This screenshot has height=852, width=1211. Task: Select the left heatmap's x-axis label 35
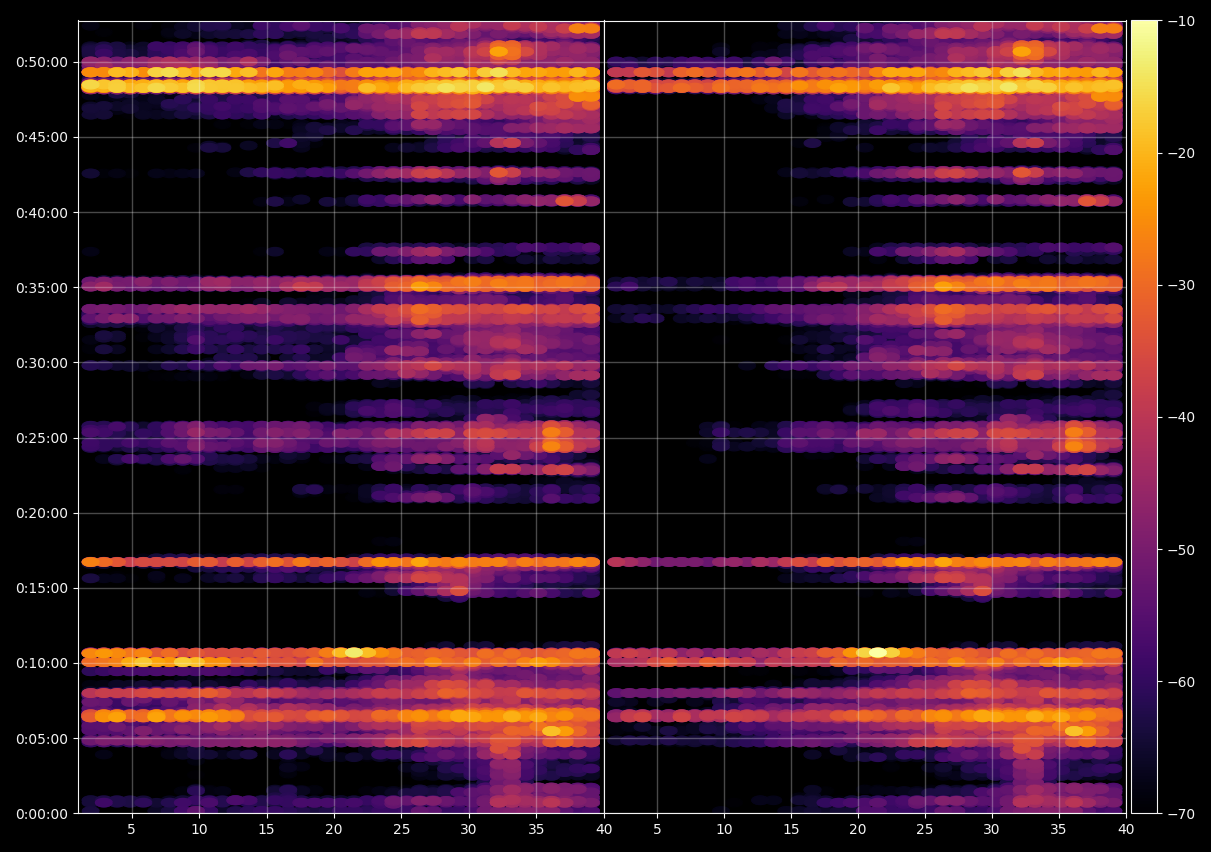tap(536, 829)
